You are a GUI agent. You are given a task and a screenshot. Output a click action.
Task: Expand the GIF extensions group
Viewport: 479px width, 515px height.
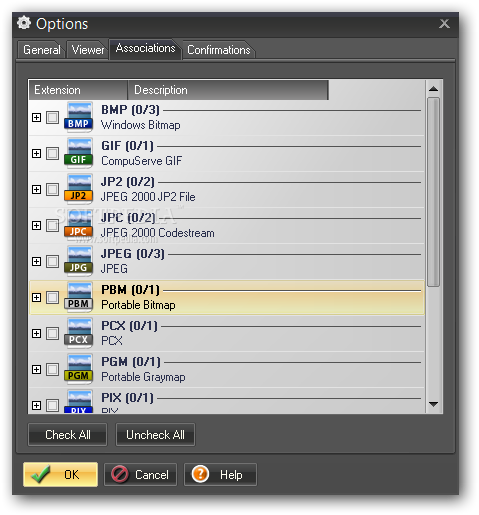(37, 153)
